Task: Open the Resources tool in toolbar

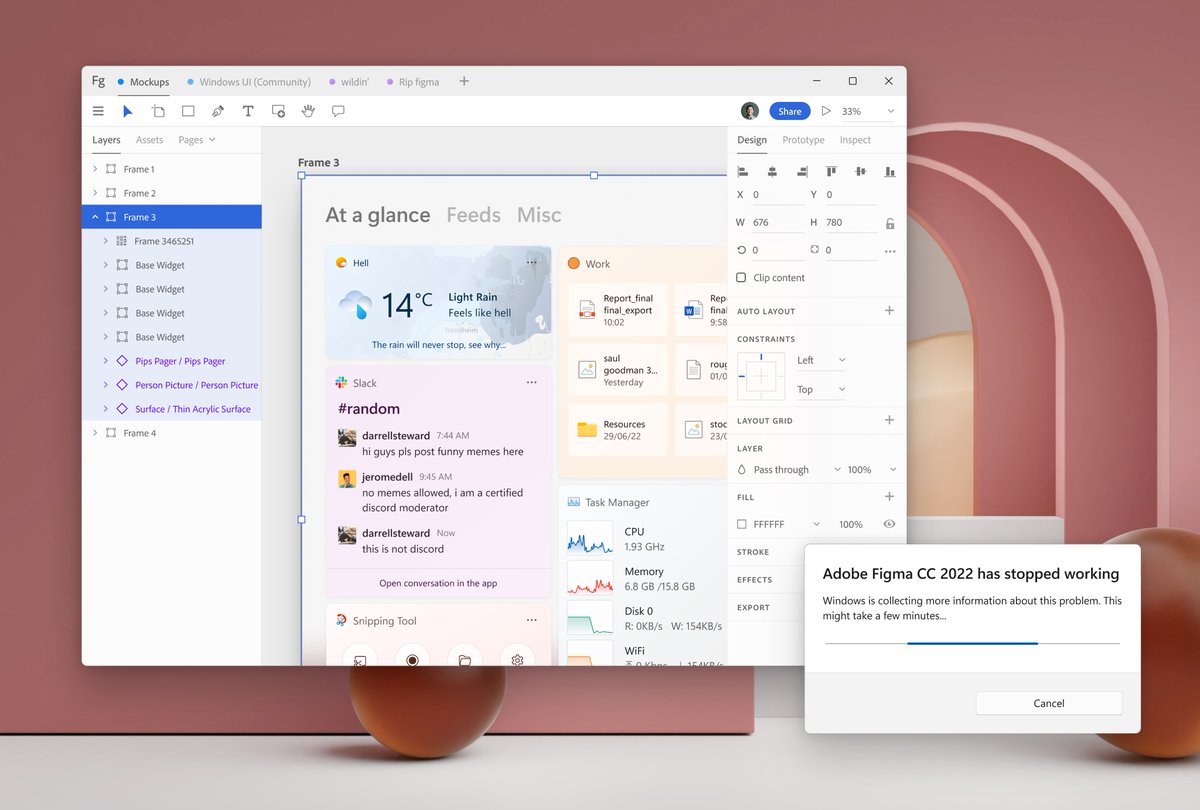Action: coord(278,111)
